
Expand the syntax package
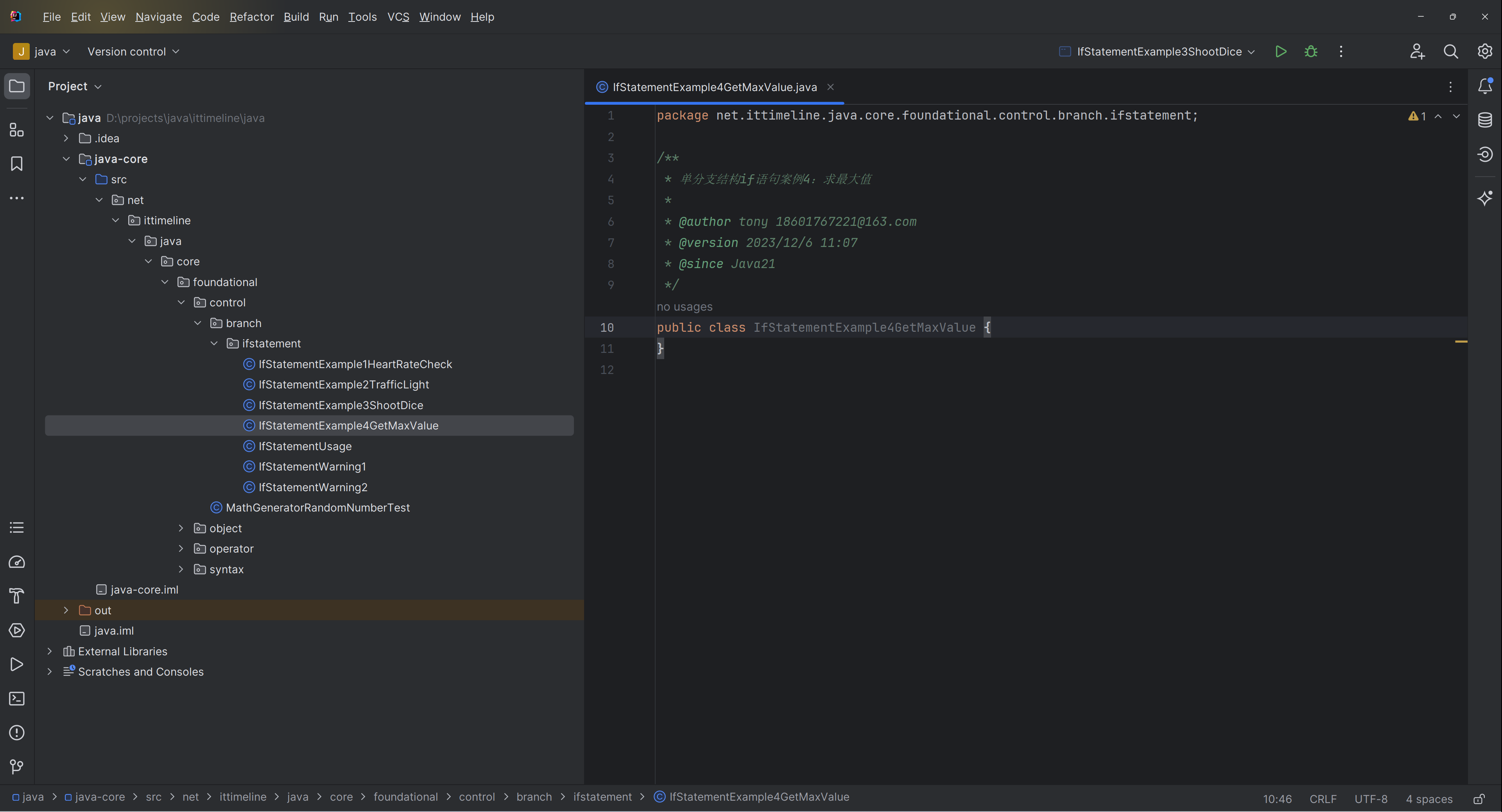(x=181, y=569)
